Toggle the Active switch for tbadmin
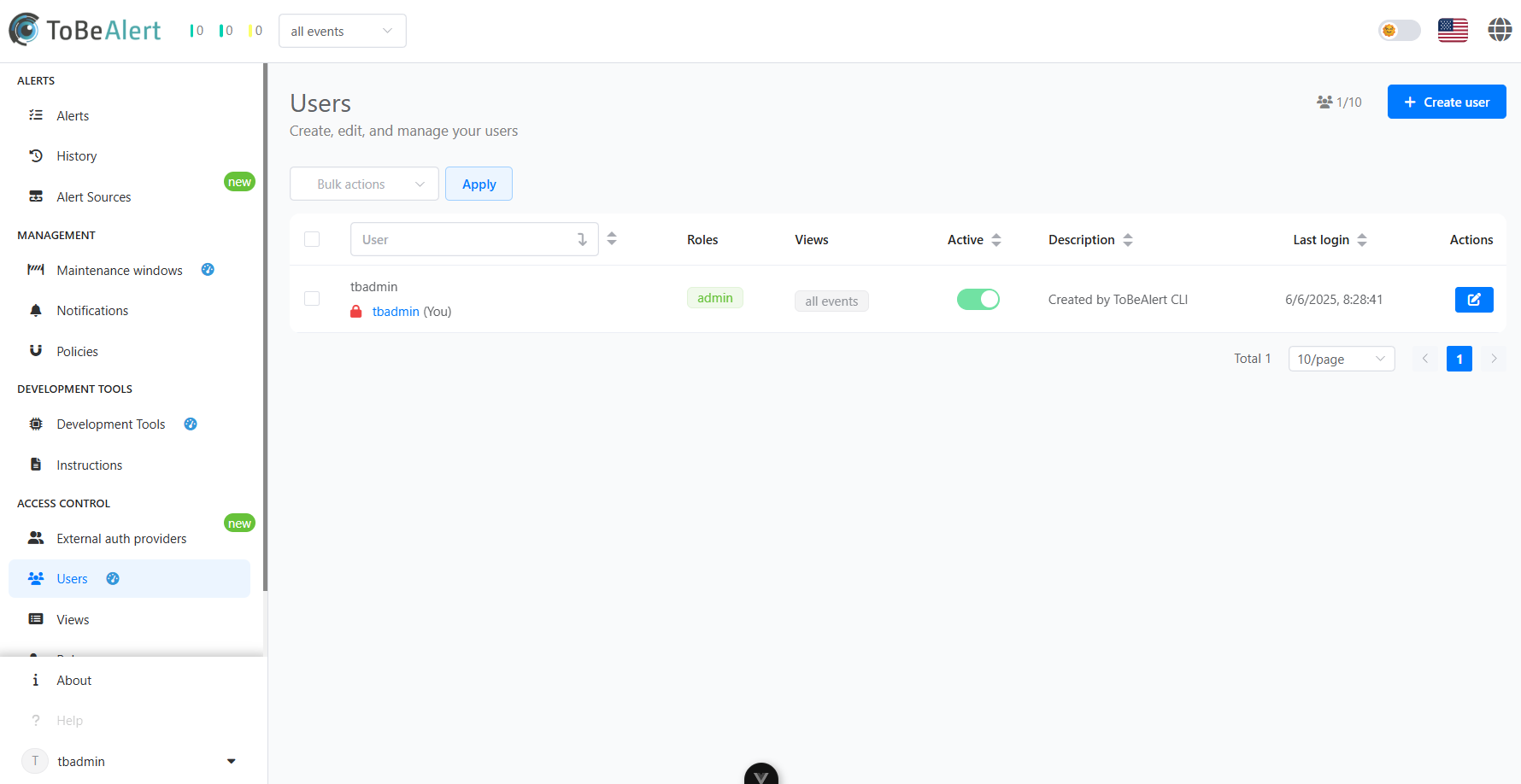The height and width of the screenshot is (784, 1521). [x=978, y=299]
